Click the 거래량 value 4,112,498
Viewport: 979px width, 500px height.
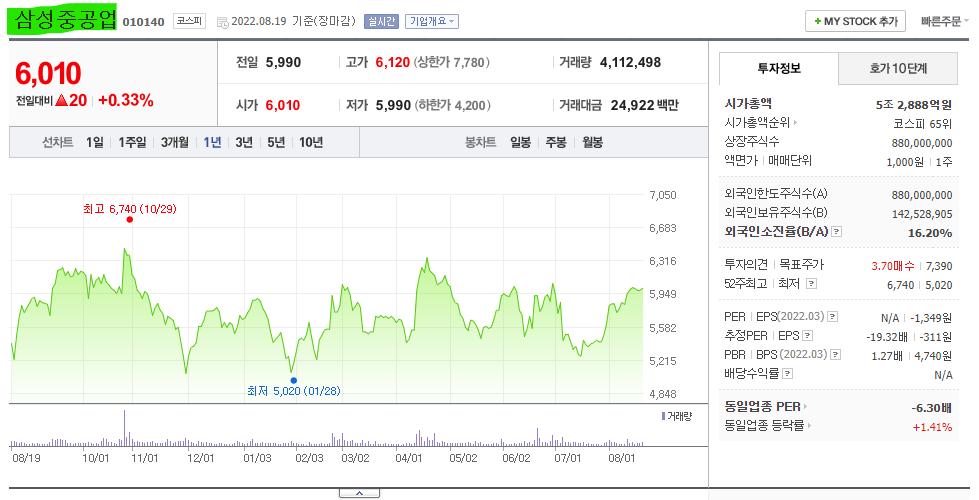pos(630,62)
